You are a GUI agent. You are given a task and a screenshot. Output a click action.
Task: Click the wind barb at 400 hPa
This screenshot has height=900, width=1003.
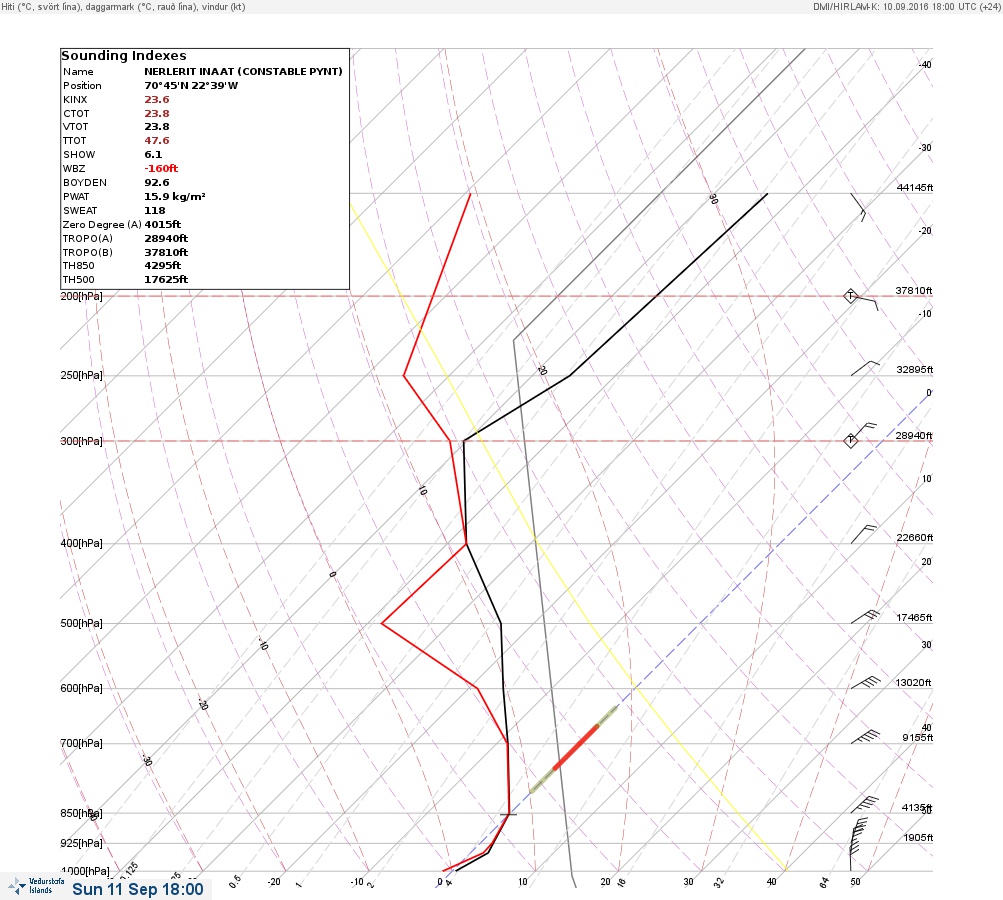tap(864, 534)
